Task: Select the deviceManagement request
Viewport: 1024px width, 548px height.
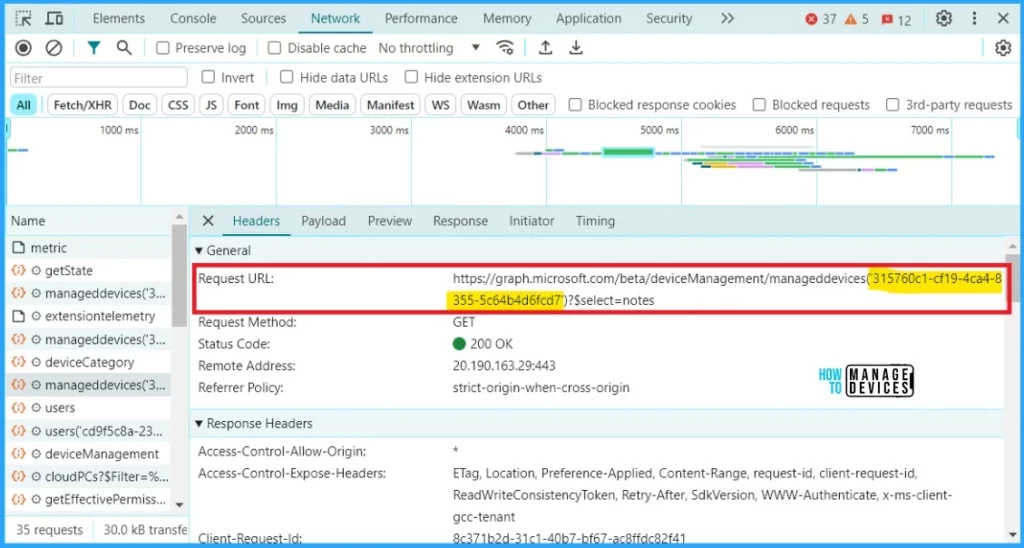Action: [89, 453]
